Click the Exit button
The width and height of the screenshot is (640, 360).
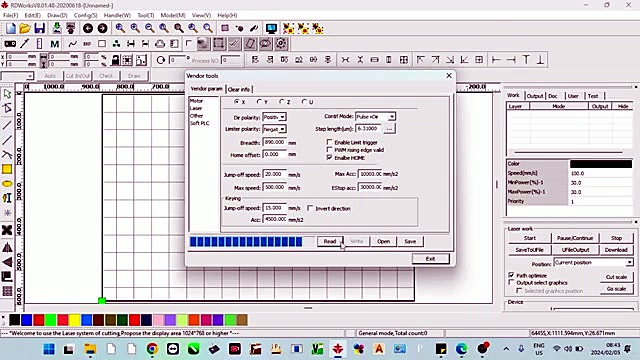pos(431,259)
